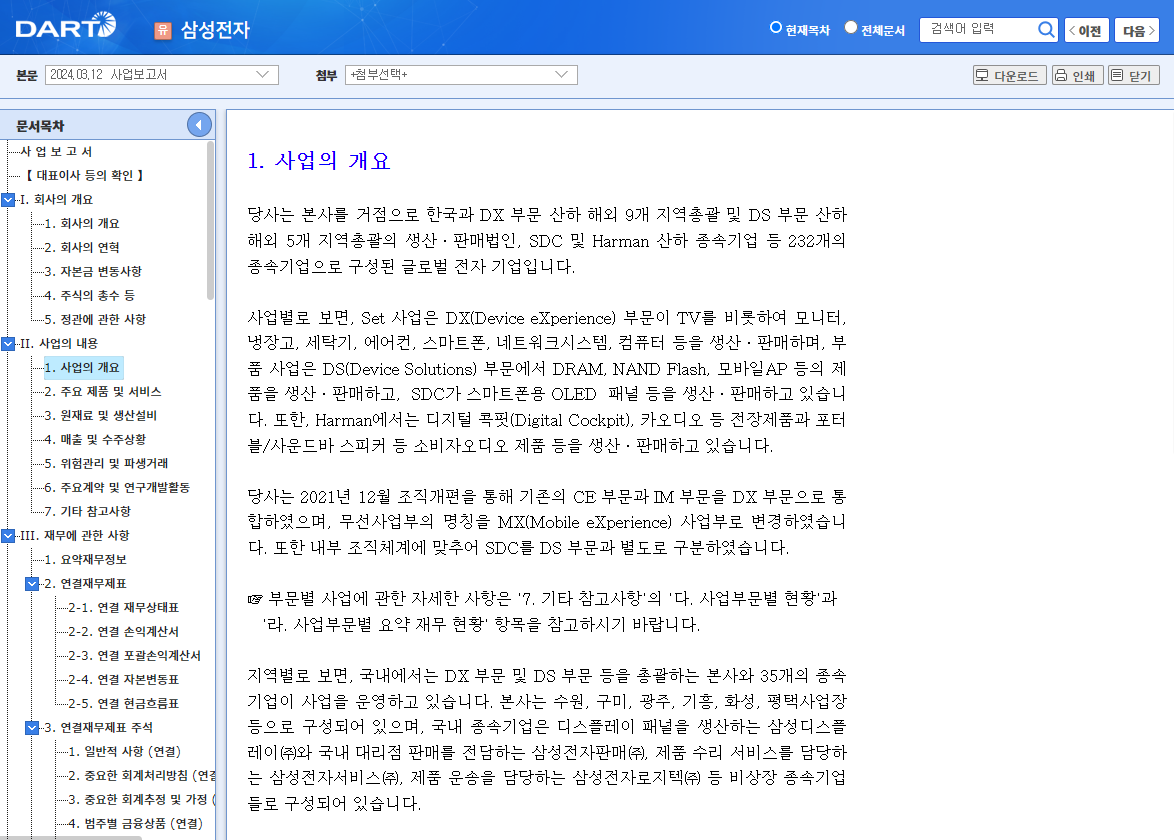Collapse the 2. 연결재무제표 tree node
Viewport: 1174px width, 840px height.
[32, 584]
